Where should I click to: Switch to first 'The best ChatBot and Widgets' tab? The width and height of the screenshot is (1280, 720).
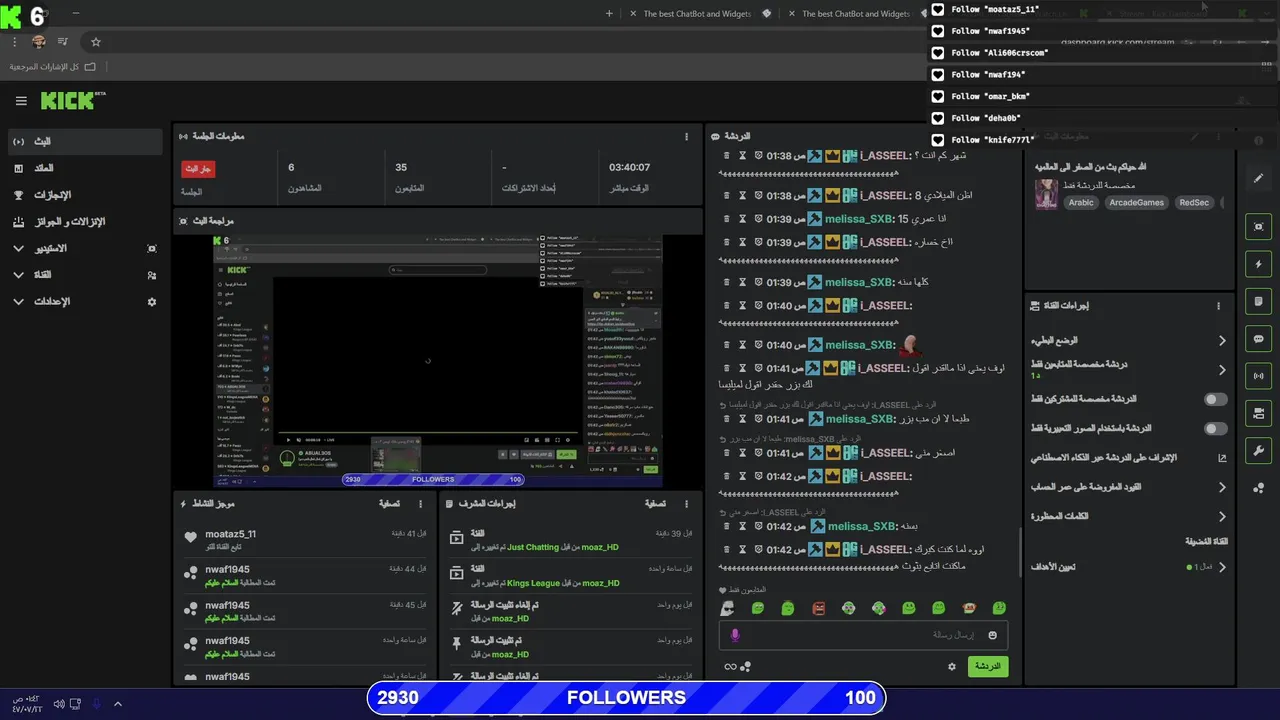[x=696, y=14]
